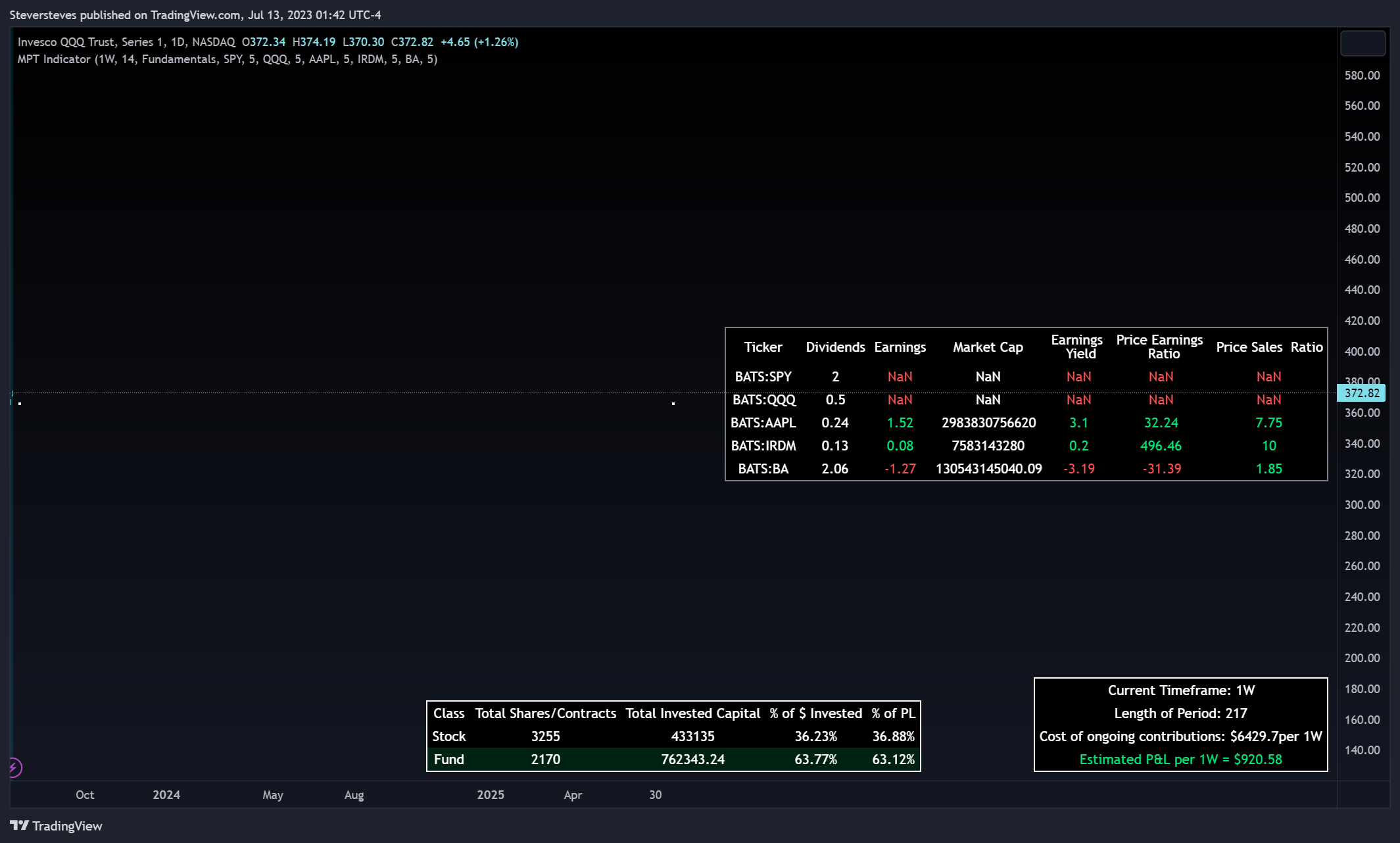Click the IRDM market cap 7583143280
The image size is (1400, 843).
click(x=988, y=446)
